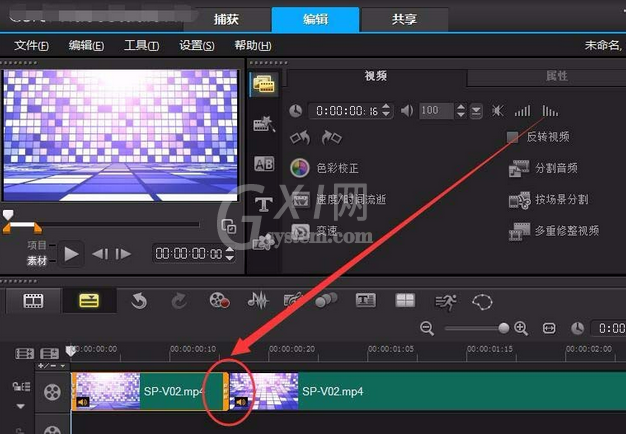Open the record/capture option reel icon
Screen dimensions: 626x434
coord(219,301)
